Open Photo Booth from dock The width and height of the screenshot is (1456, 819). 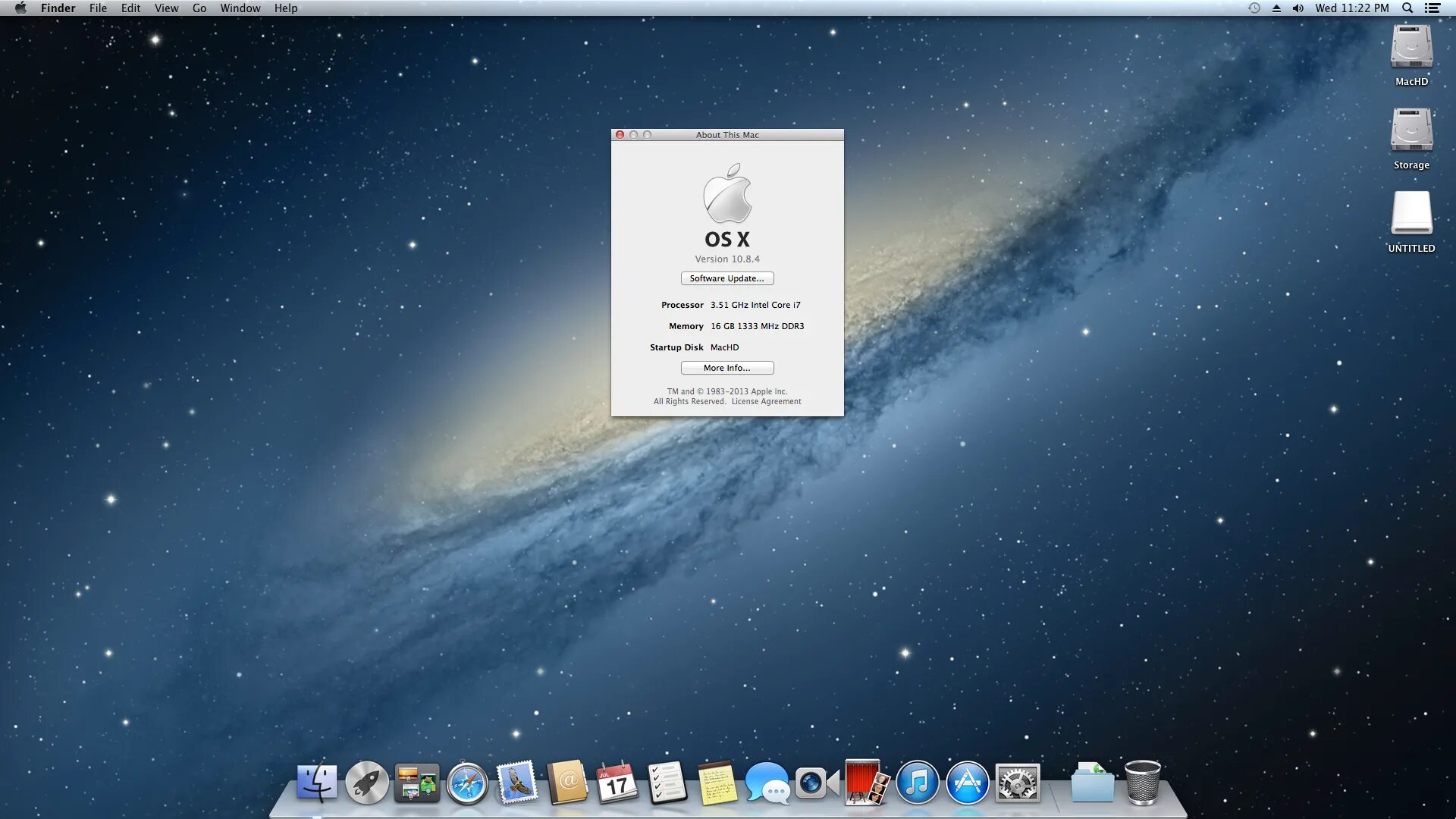866,783
